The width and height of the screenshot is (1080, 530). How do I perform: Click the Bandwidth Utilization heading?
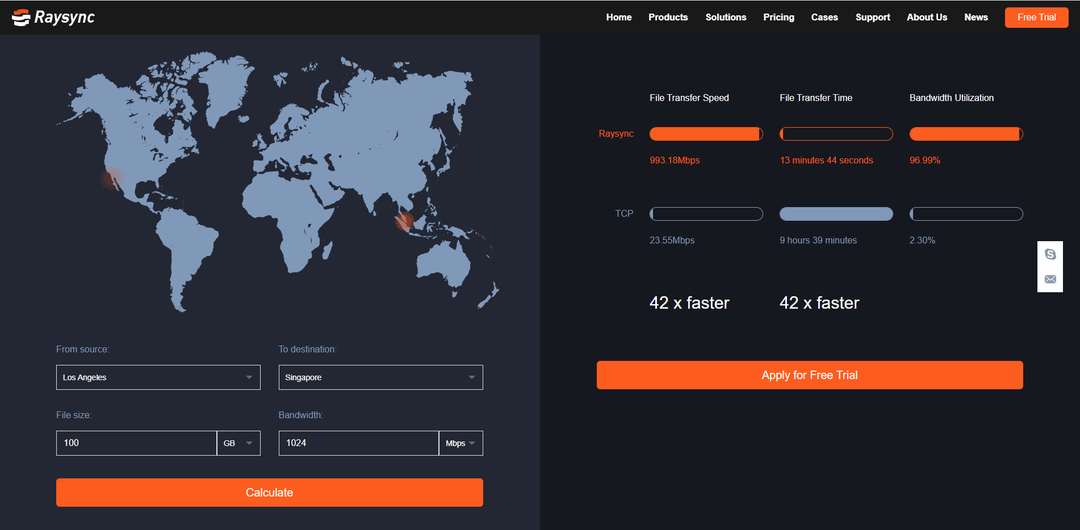(x=951, y=98)
